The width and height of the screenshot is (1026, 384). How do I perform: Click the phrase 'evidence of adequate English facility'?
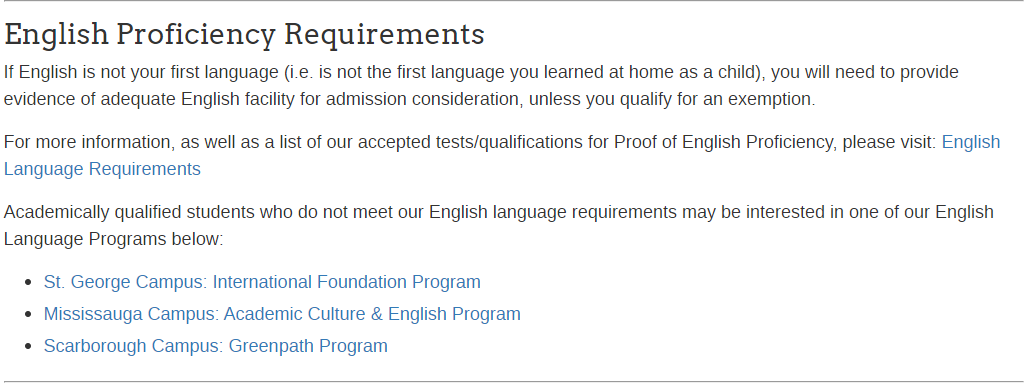(x=163, y=100)
